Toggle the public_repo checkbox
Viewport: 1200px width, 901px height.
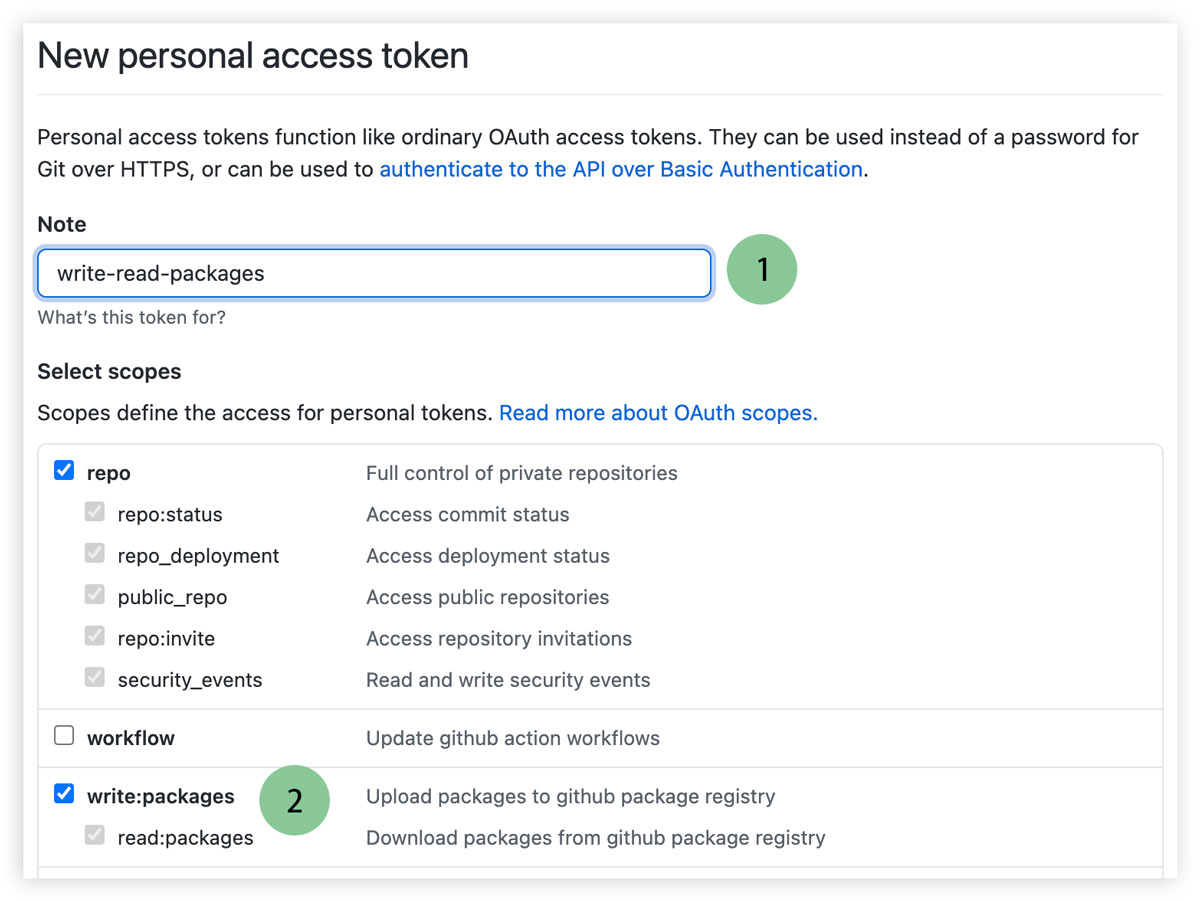click(x=95, y=595)
